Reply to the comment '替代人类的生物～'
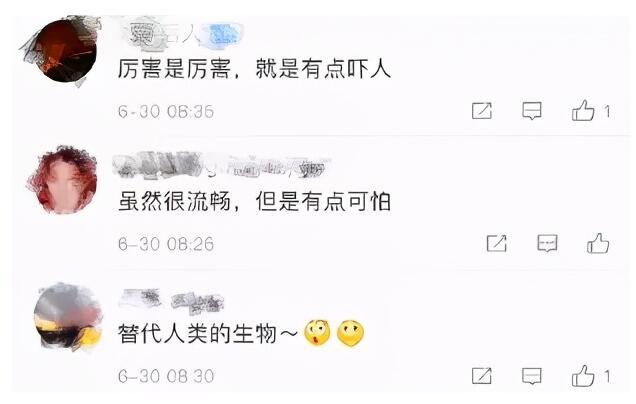Image resolution: width=636 pixels, height=404 pixels. click(x=532, y=376)
